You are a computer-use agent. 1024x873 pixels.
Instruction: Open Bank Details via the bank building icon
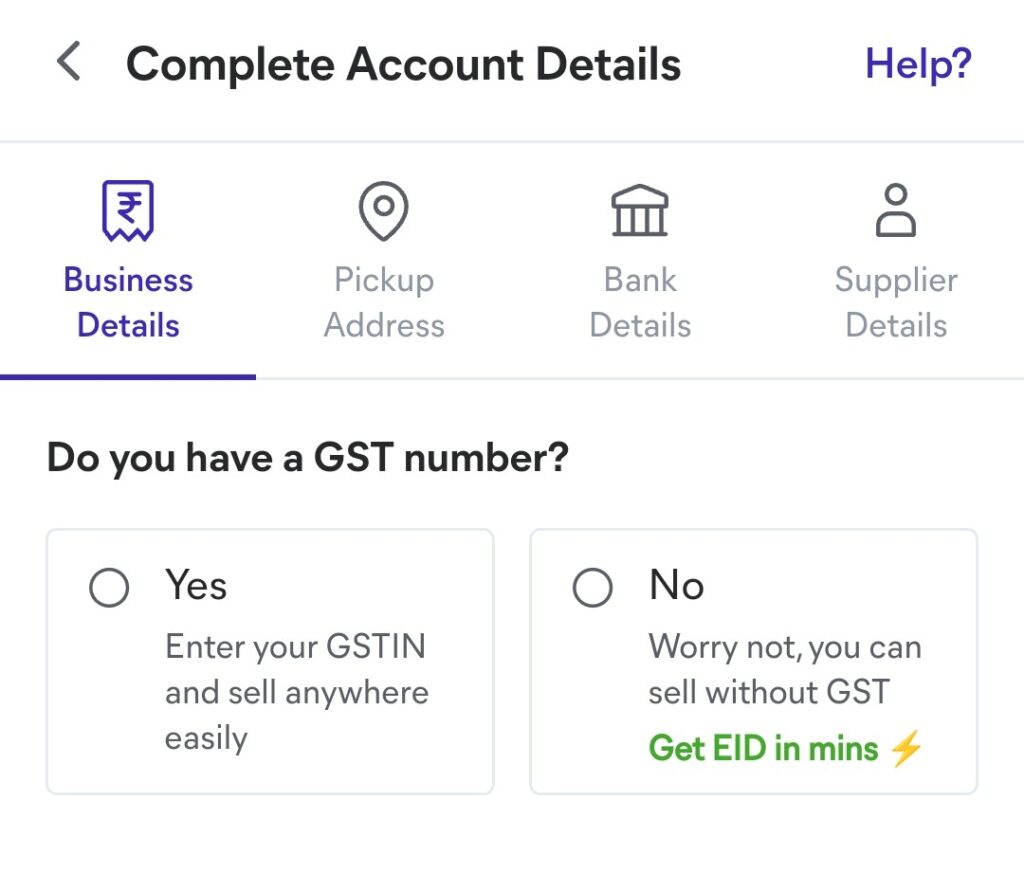click(640, 209)
